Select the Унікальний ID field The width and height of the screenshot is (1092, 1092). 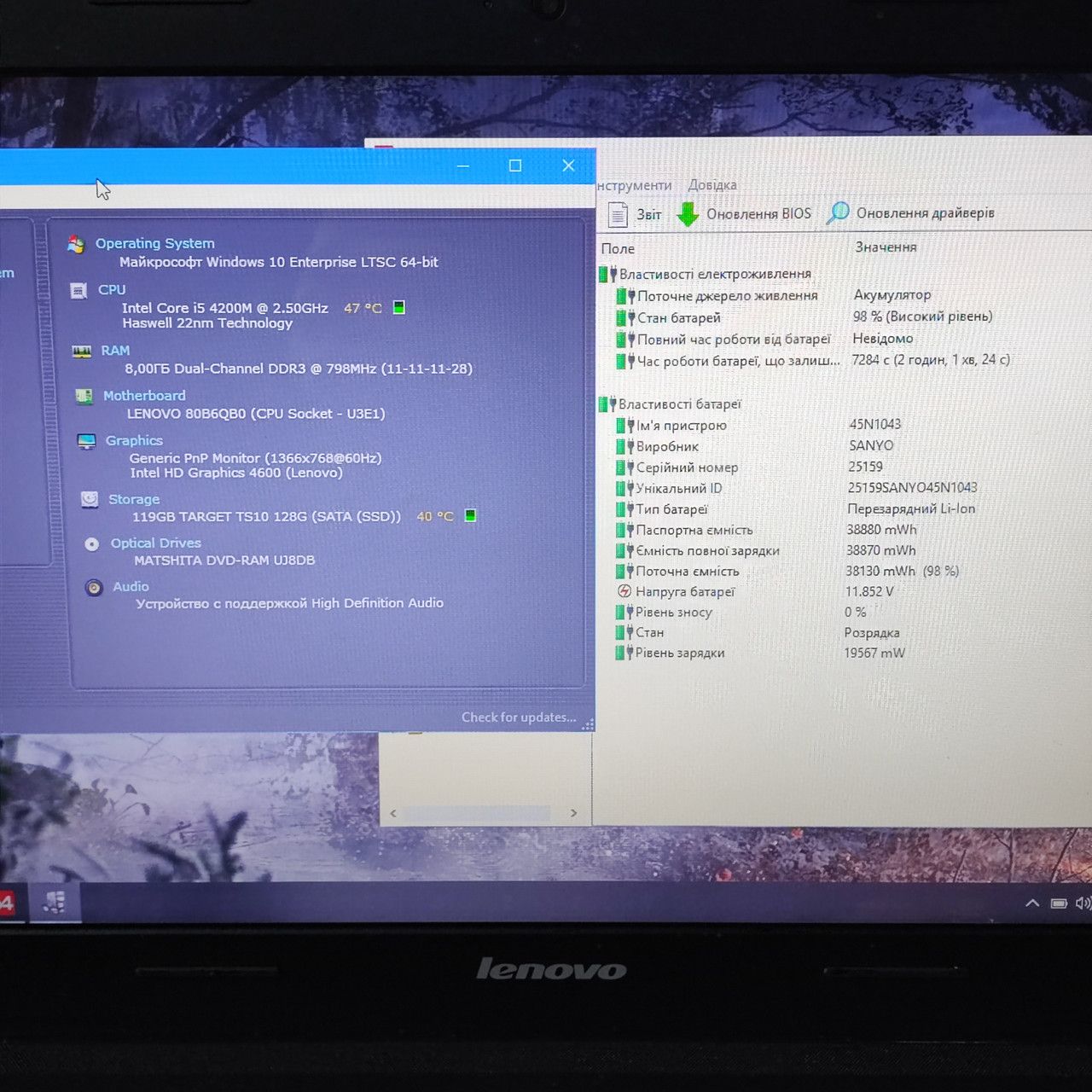pyautogui.click(x=679, y=488)
